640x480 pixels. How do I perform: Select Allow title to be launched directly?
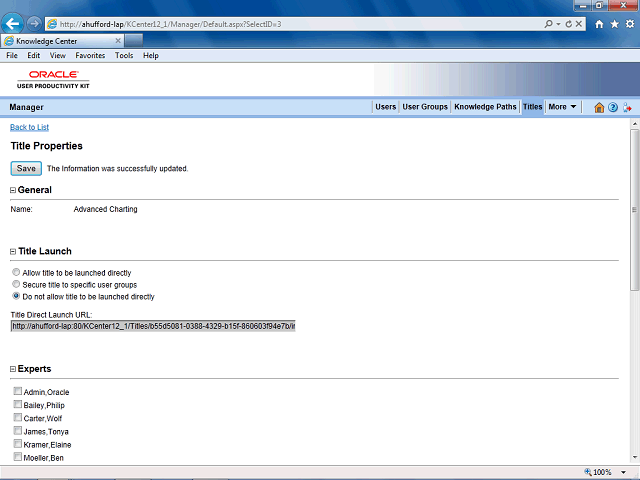coord(16,272)
